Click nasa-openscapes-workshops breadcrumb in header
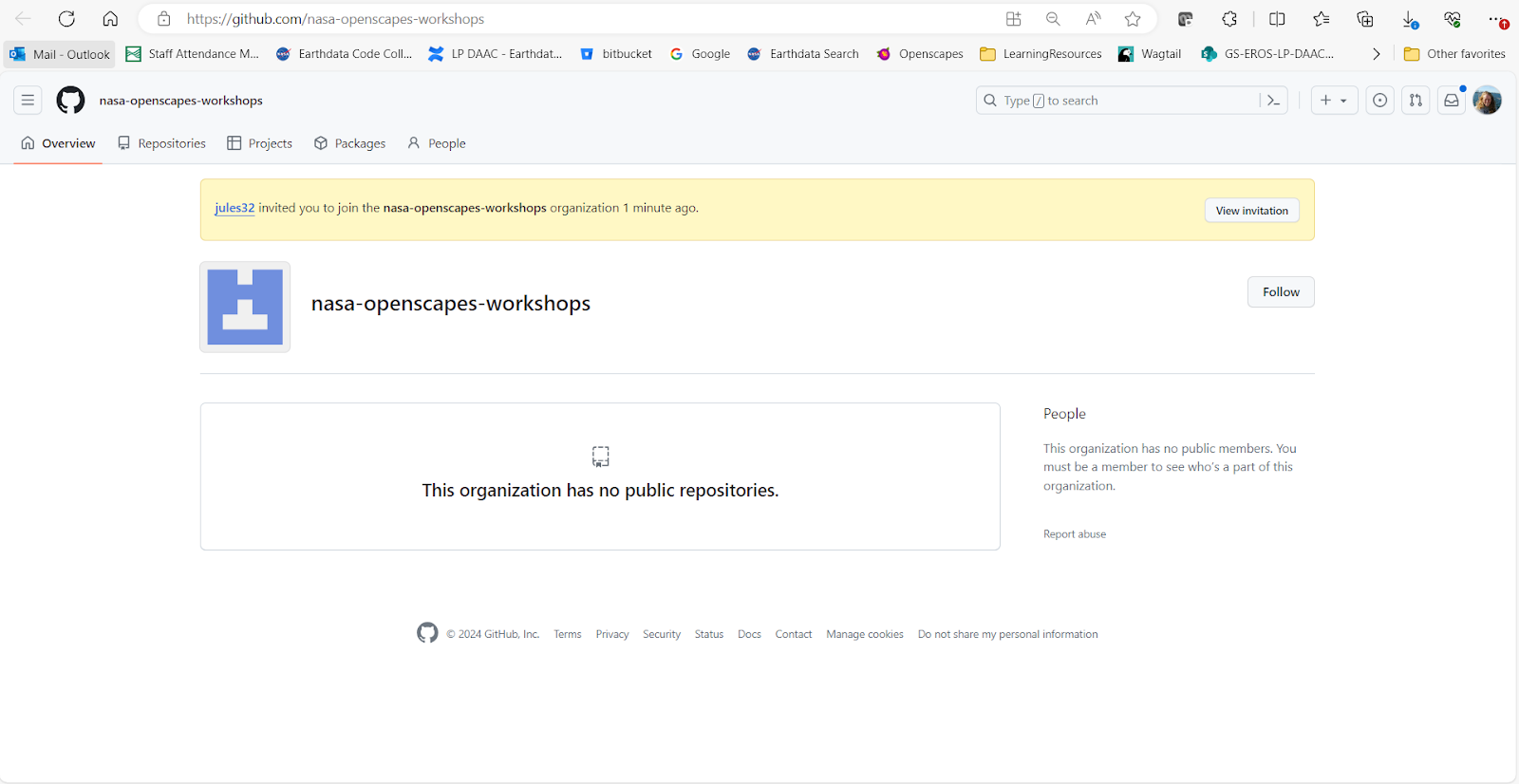 [x=181, y=101]
